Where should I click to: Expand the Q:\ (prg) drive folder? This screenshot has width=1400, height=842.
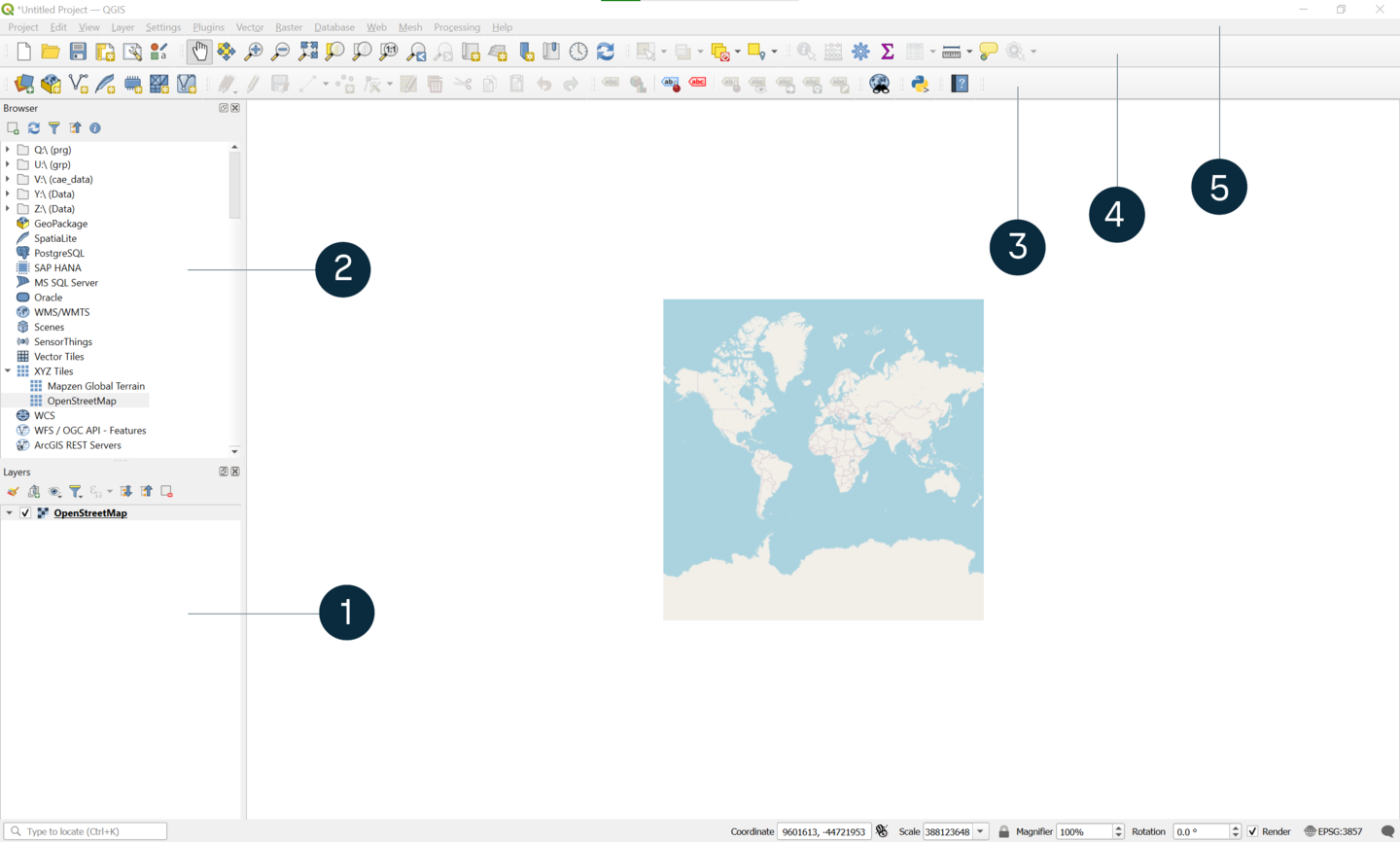tap(8, 150)
